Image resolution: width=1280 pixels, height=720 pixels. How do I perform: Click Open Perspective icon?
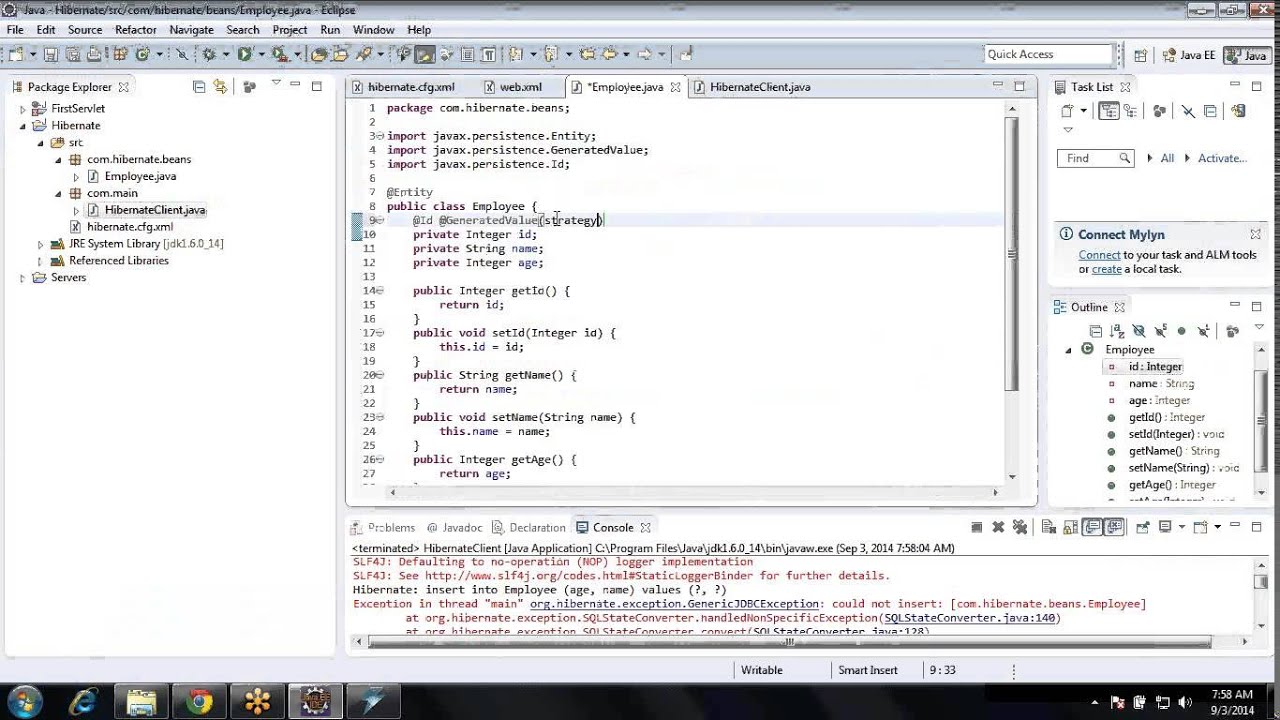click(1140, 55)
